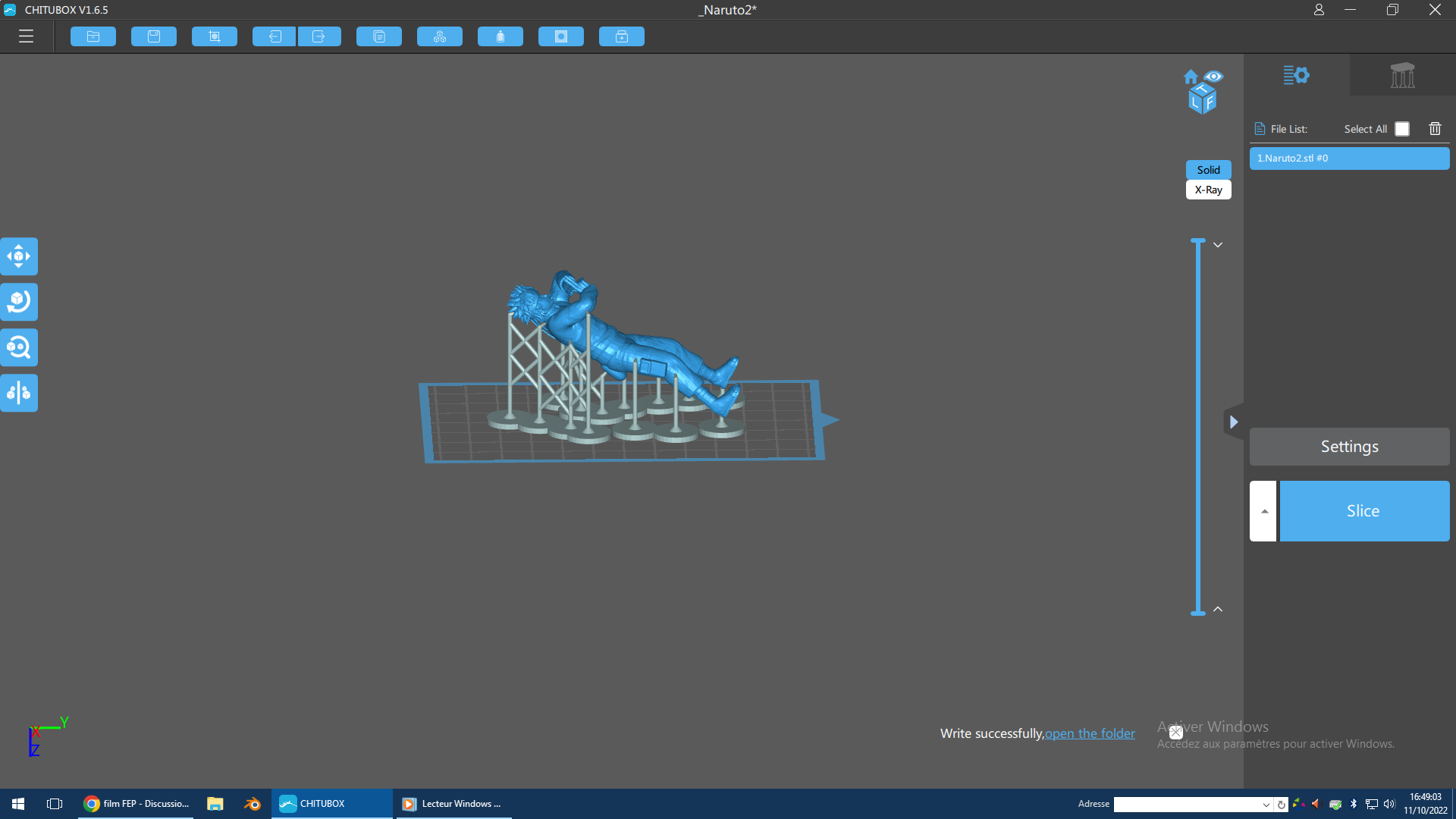Image resolution: width=1456 pixels, height=819 pixels.
Task: Click the Slice button
Action: tap(1364, 511)
